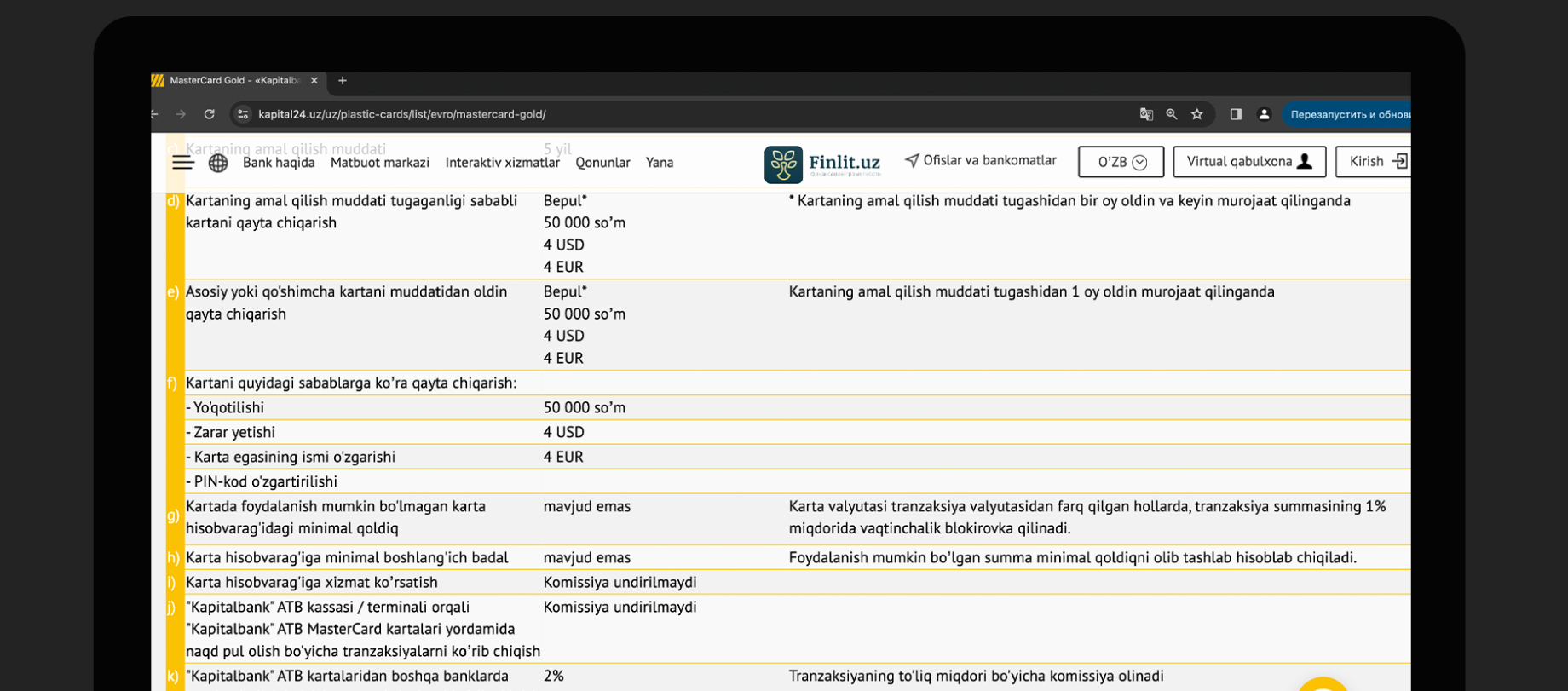Click the site info icon in the address bar
Screen dimensions: 1568x691
coord(243,114)
